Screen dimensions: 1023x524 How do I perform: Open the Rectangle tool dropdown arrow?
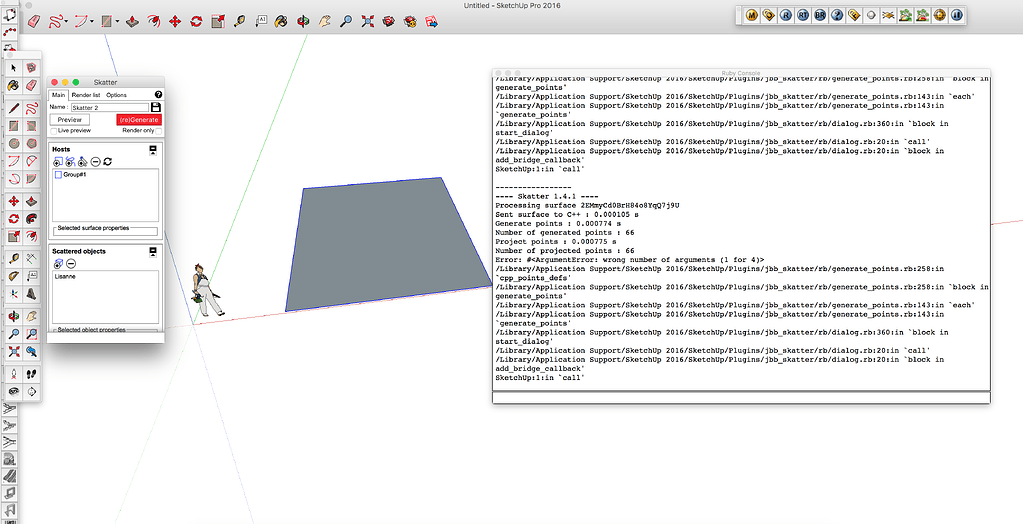pos(117,22)
